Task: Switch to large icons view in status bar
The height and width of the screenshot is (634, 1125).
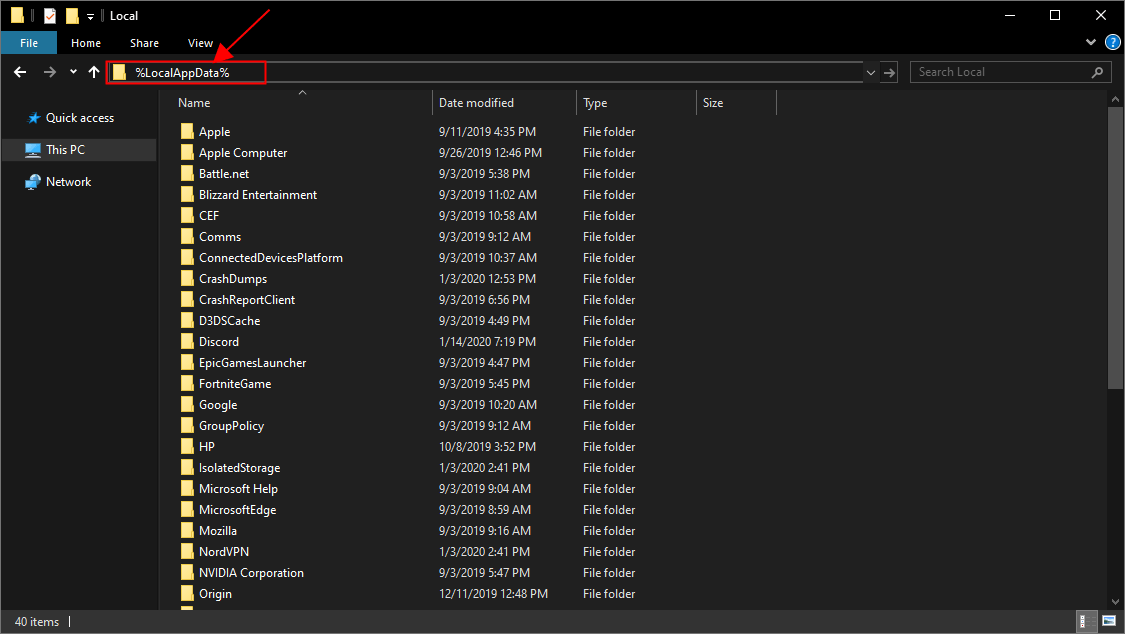Action: [x=1107, y=622]
